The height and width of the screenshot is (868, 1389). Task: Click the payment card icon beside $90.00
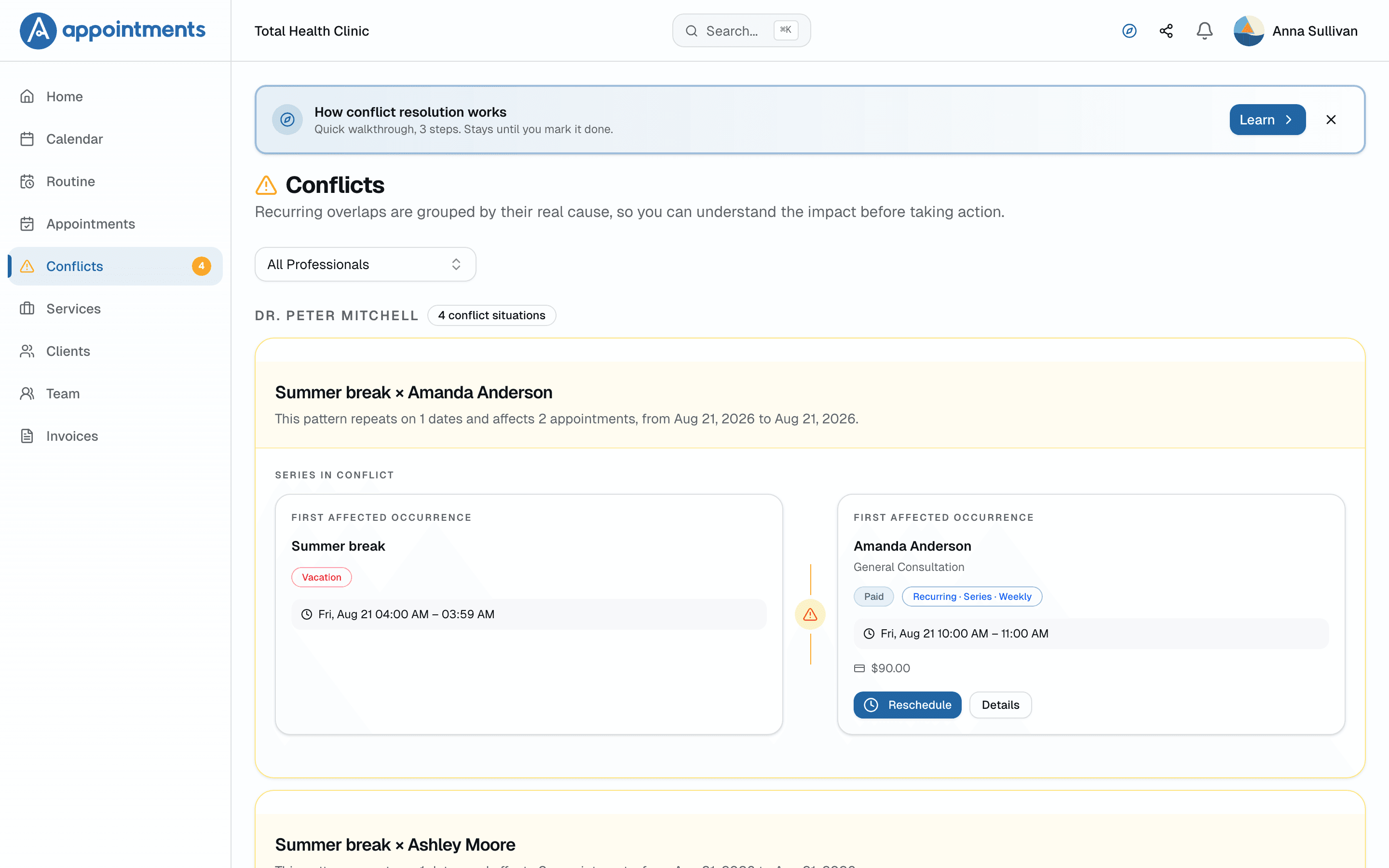click(x=859, y=668)
